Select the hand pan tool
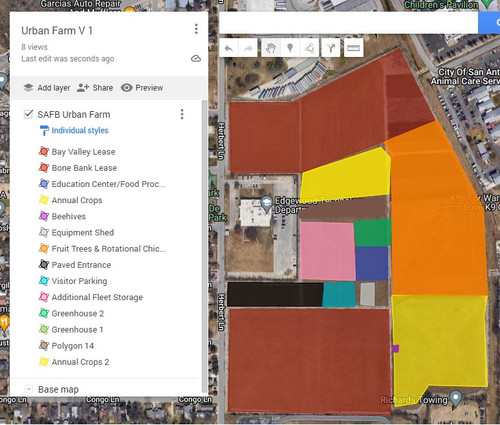The image size is (500, 425). click(271, 48)
